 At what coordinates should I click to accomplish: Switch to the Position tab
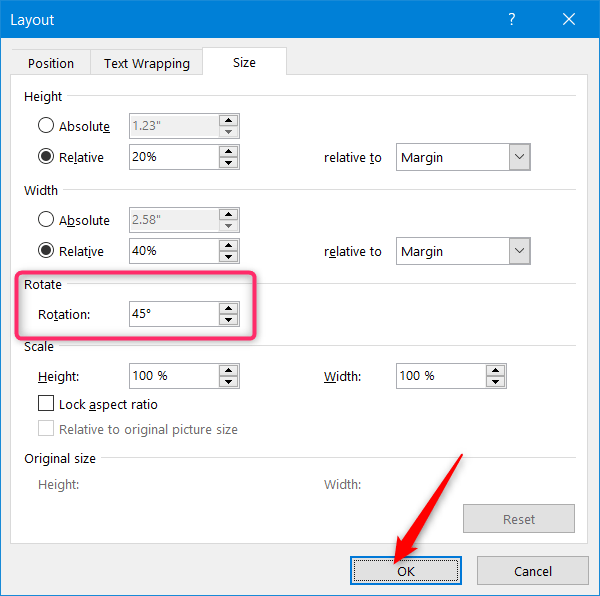(x=51, y=63)
